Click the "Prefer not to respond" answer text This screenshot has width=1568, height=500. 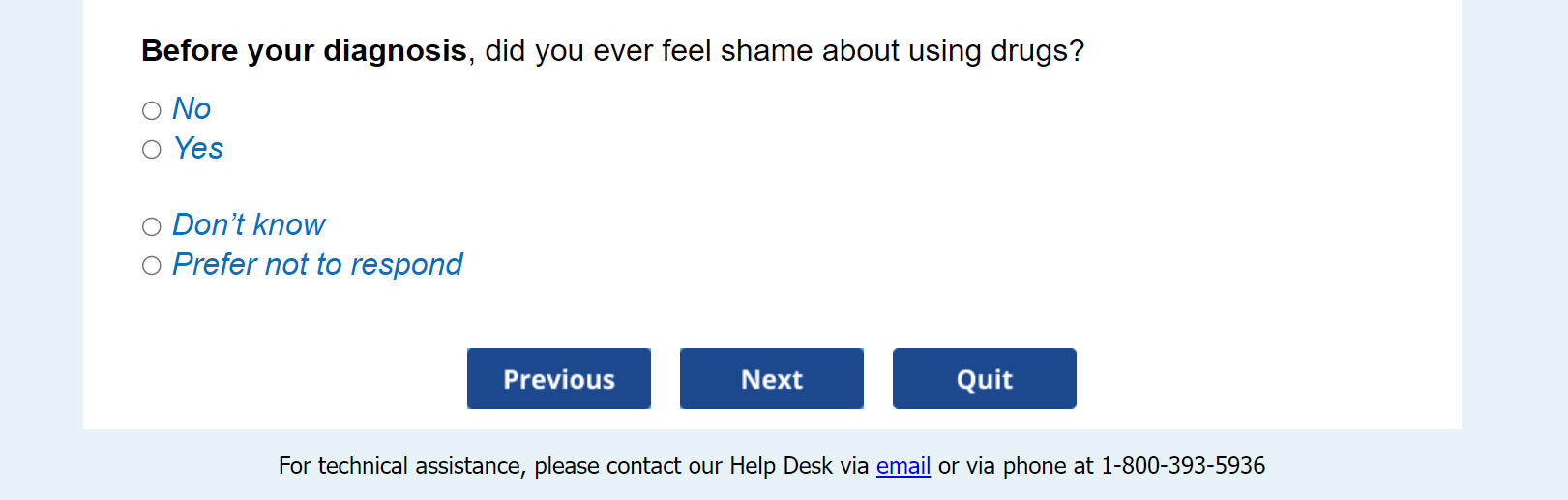pyautogui.click(x=317, y=265)
